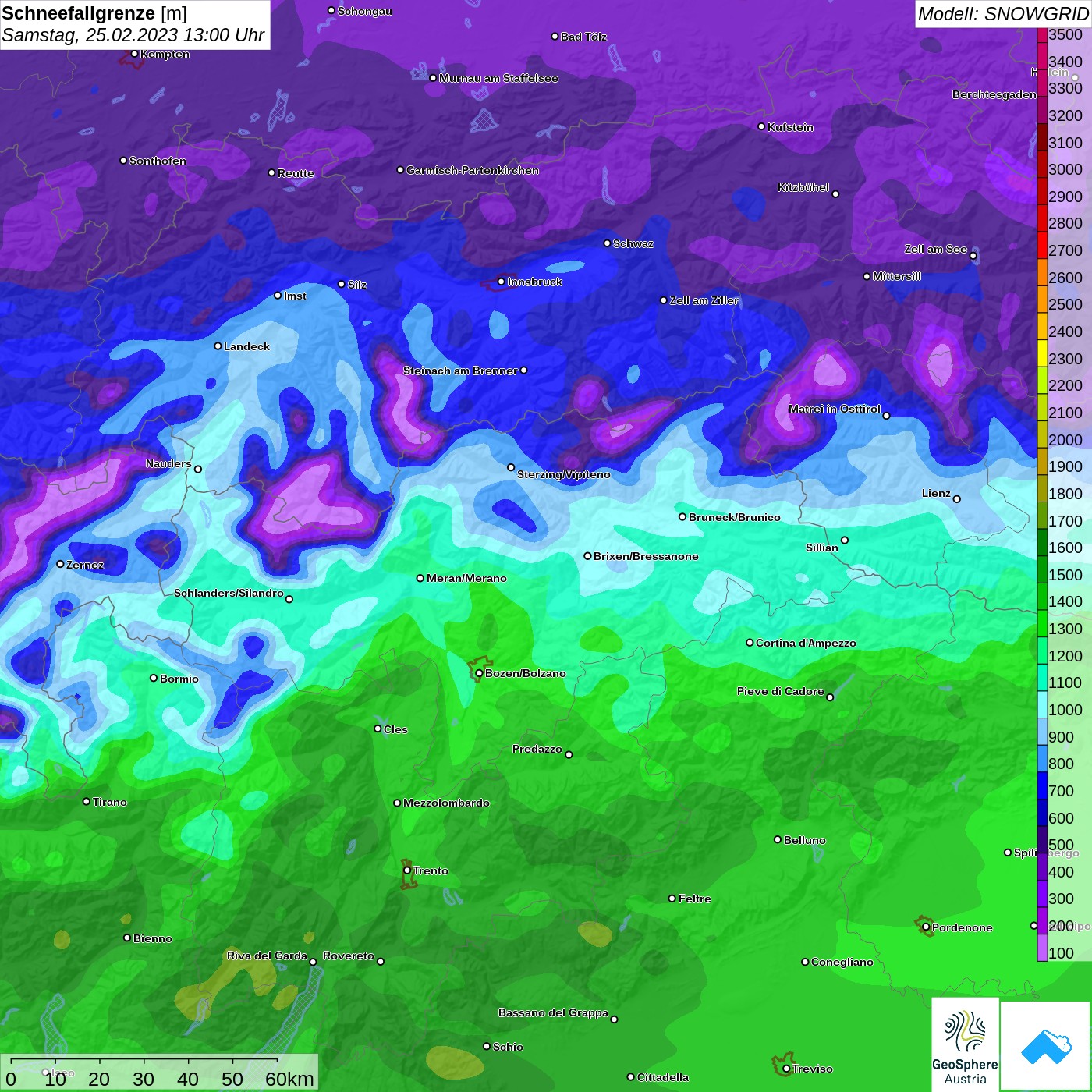Click the Lienz location dot
1092x1092 pixels.
[957, 499]
